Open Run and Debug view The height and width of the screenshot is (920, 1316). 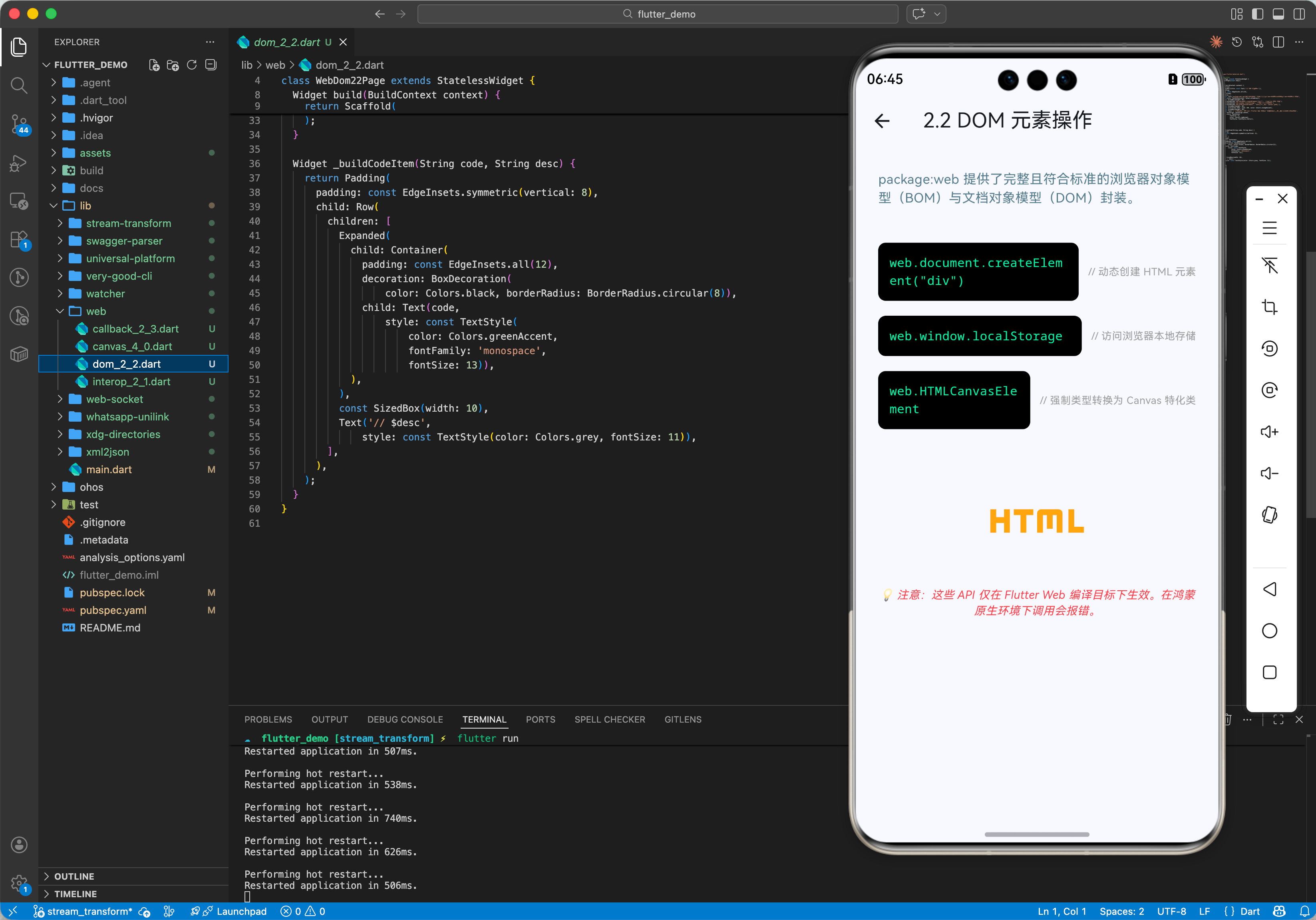[19, 163]
